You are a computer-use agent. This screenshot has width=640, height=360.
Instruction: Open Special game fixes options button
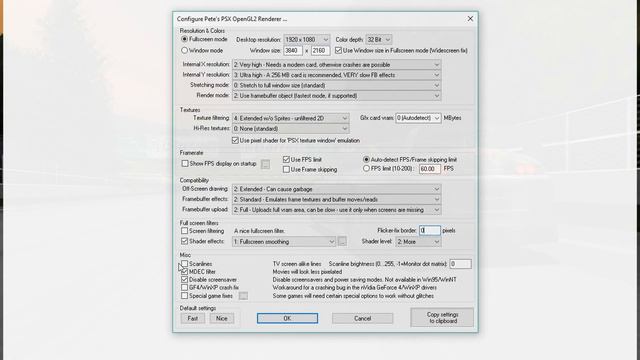(243, 296)
